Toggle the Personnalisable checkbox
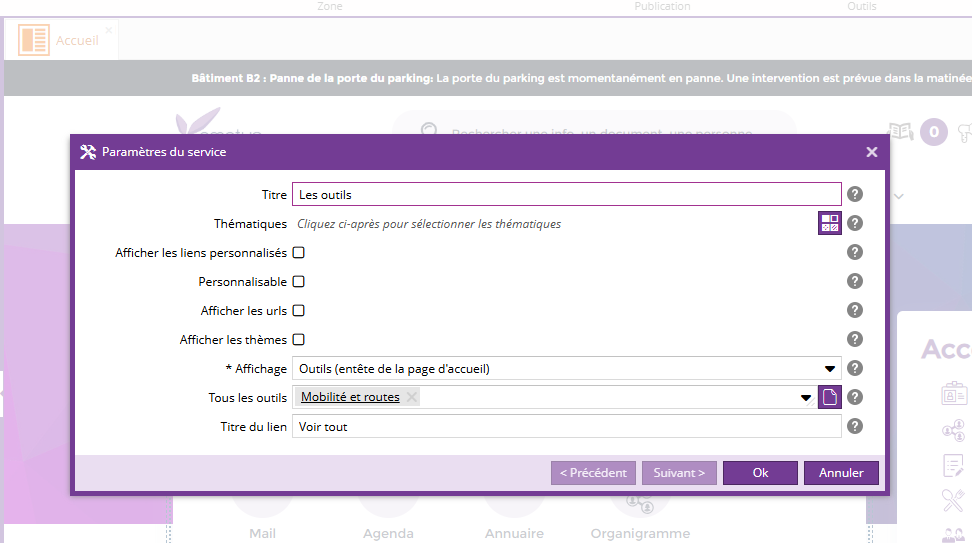The height and width of the screenshot is (543, 972). pyautogui.click(x=298, y=282)
